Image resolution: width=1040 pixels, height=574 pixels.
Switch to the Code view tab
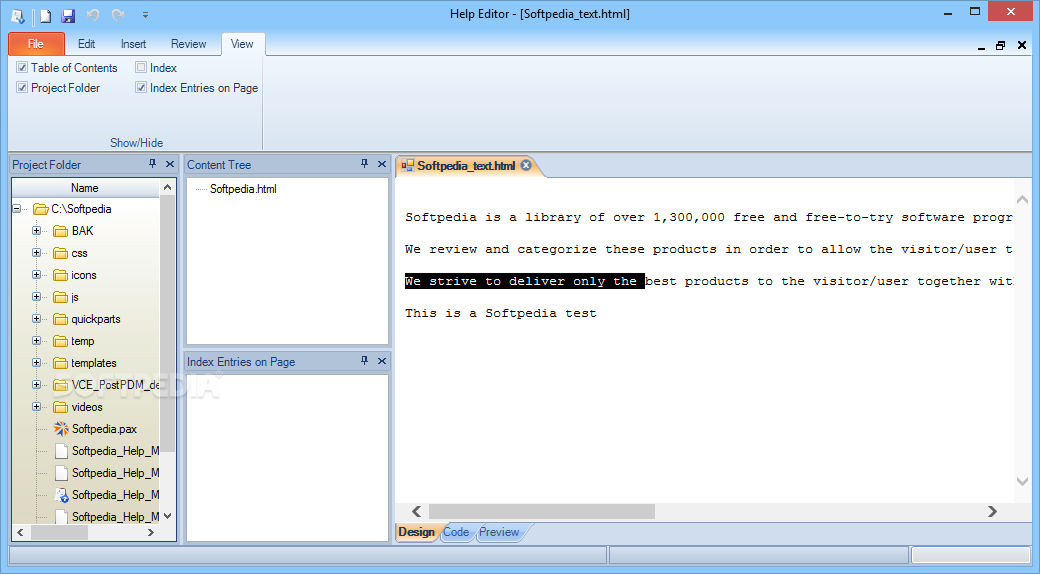point(456,532)
